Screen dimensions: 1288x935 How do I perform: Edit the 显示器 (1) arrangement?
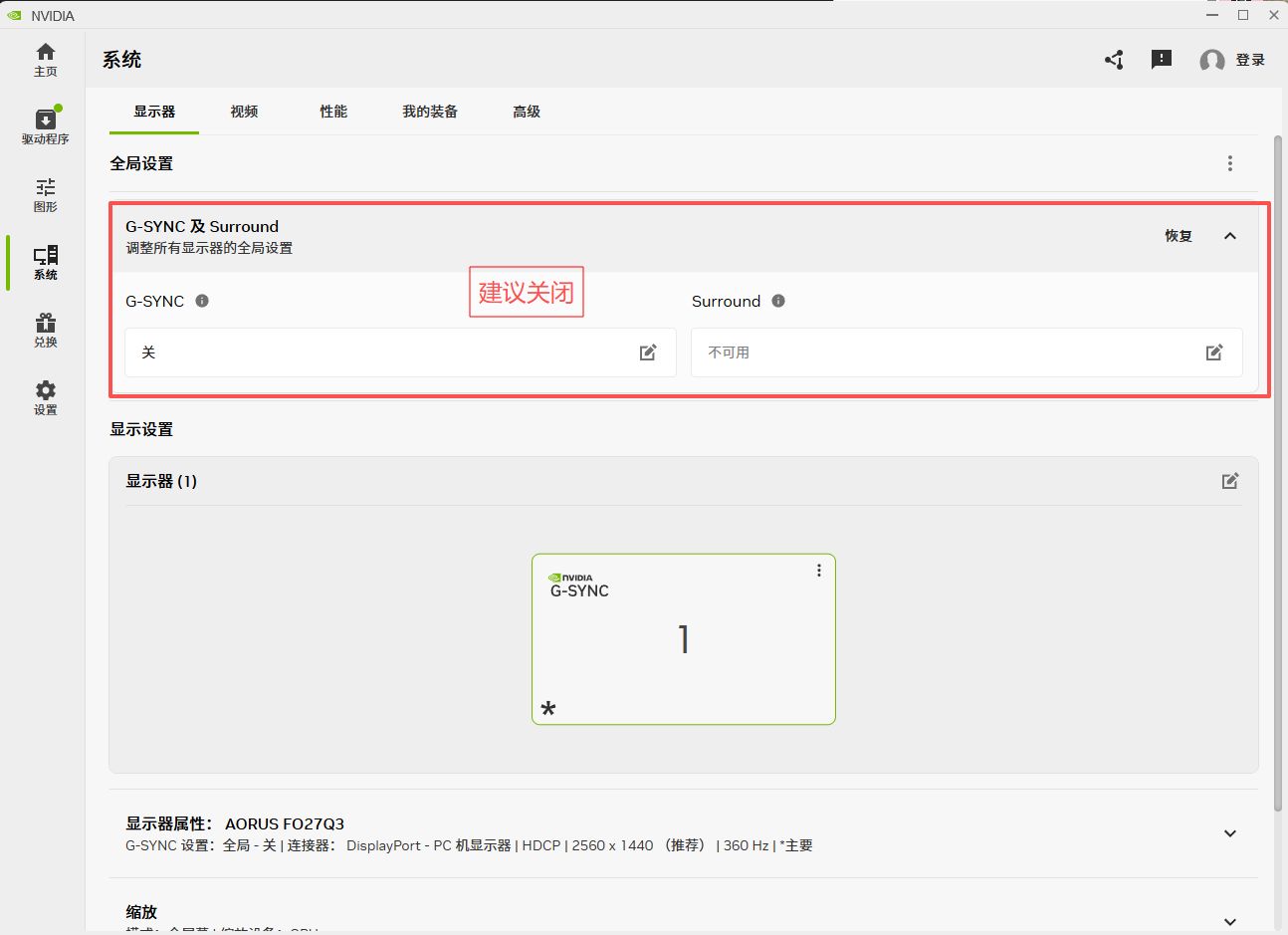(1230, 481)
